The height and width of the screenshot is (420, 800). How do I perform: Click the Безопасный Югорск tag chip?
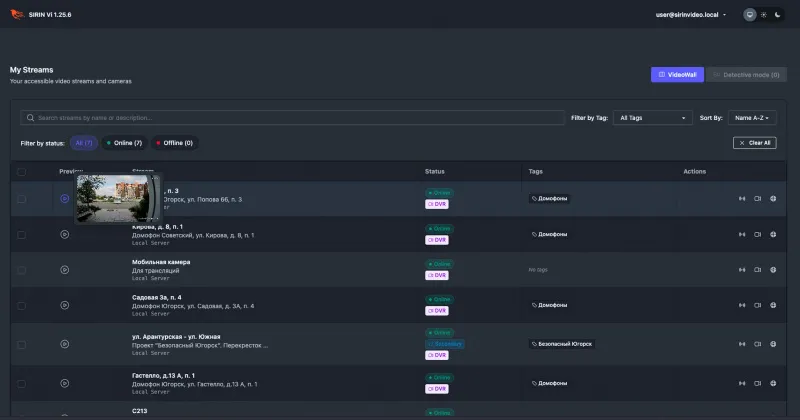562,344
